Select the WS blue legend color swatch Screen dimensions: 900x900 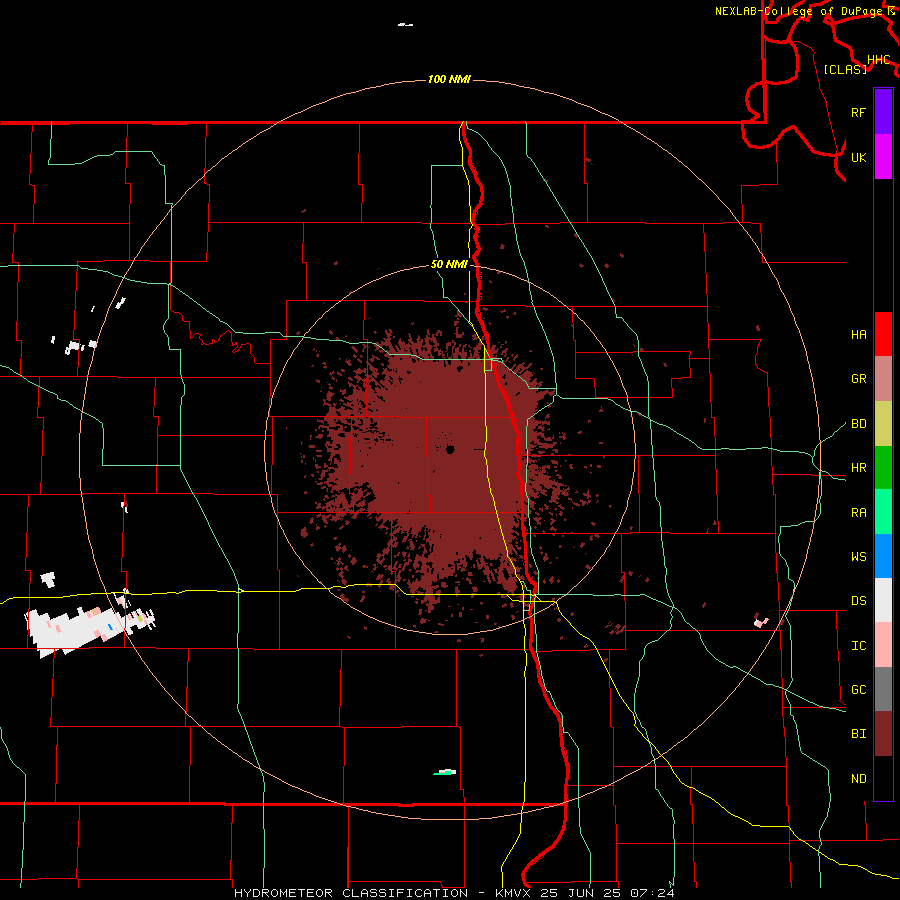(x=883, y=556)
